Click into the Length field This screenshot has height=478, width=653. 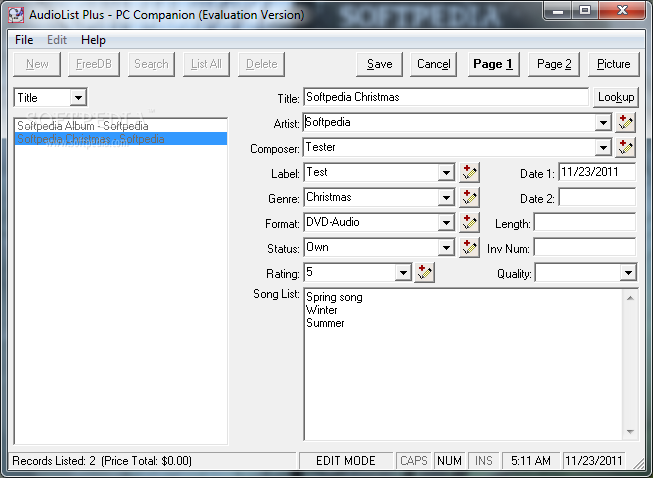(x=585, y=222)
